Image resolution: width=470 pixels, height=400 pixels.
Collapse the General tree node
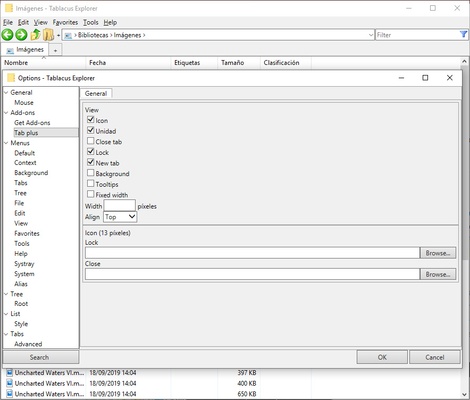[6, 93]
